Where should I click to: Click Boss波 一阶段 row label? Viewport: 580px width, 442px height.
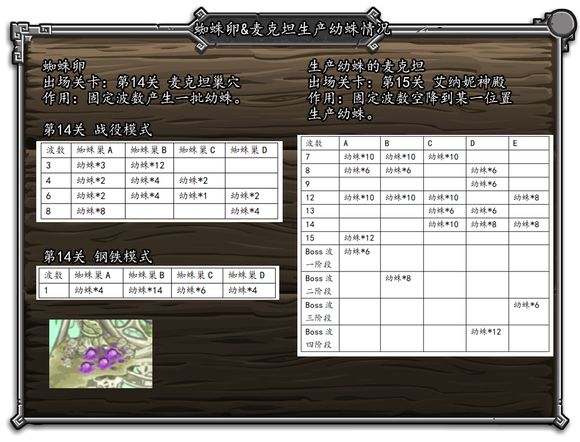[x=319, y=258]
